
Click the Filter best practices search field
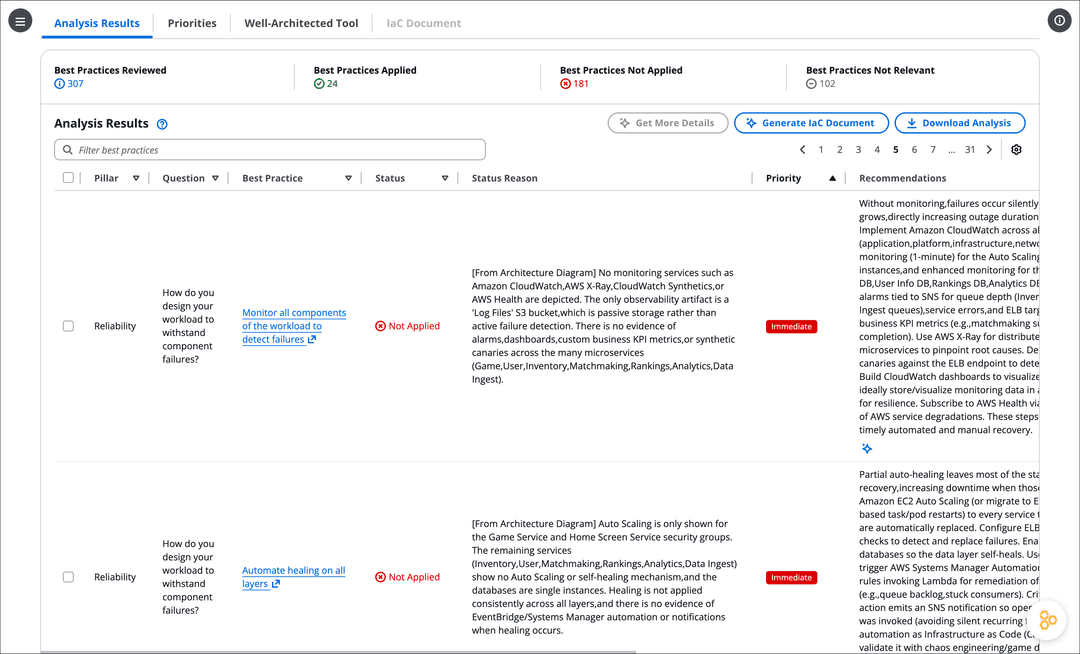coord(270,149)
